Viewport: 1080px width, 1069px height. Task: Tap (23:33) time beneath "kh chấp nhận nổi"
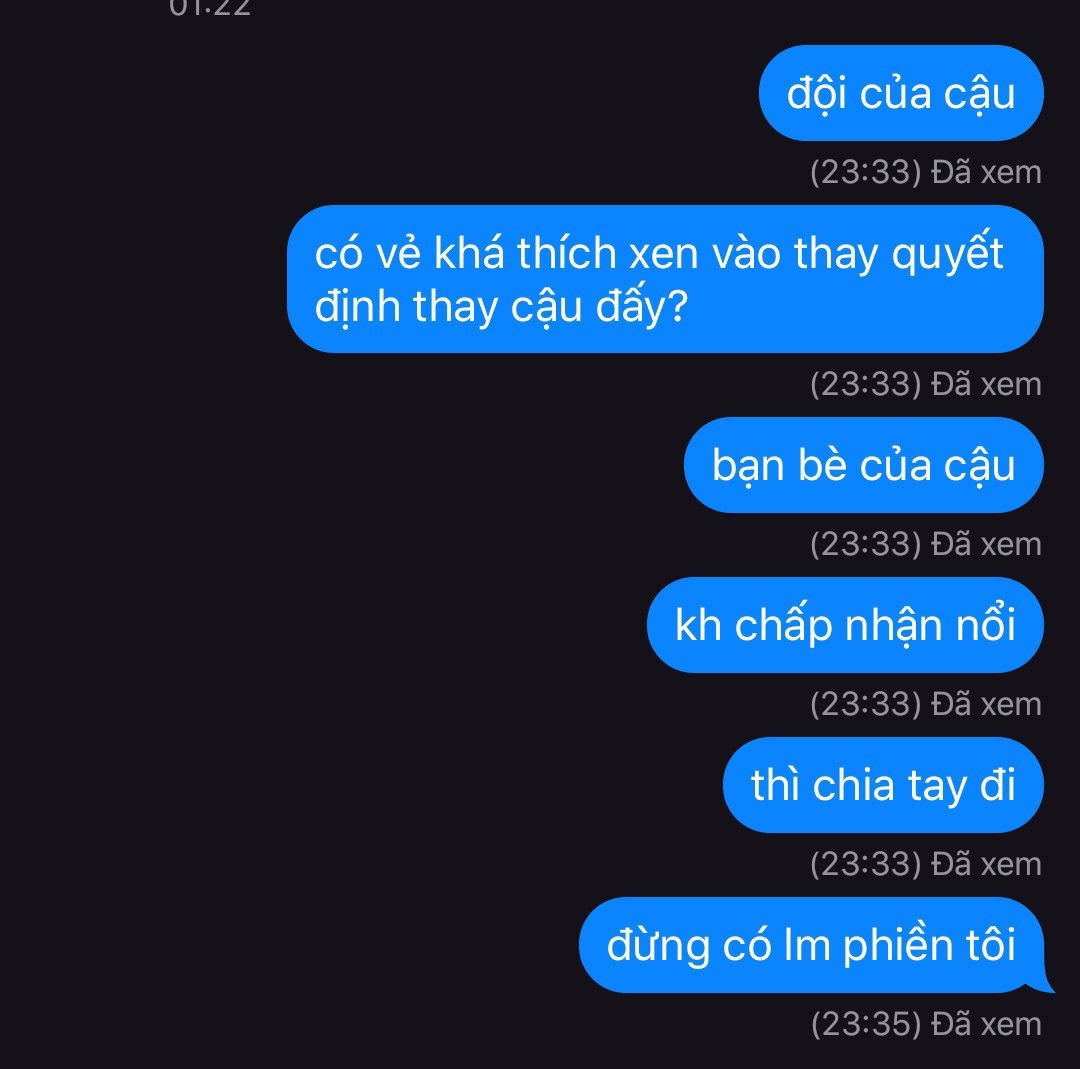point(866,704)
